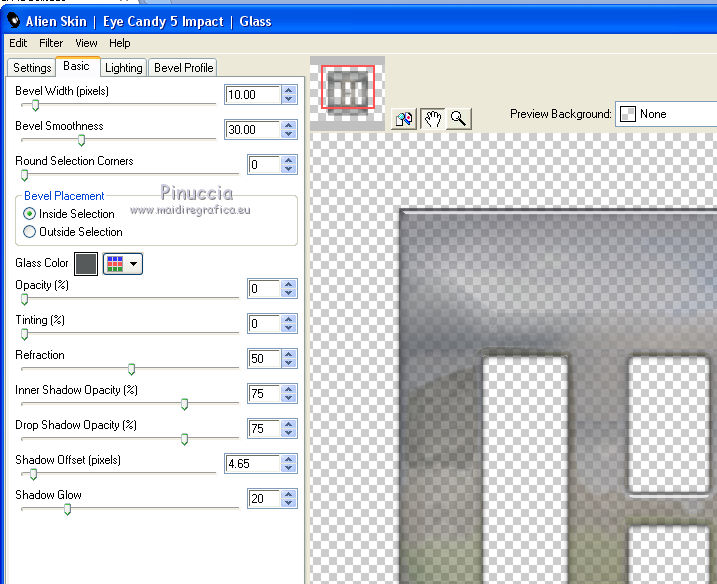Click the Tinting value field
This screenshot has width=717, height=584.
pyautogui.click(x=264, y=324)
